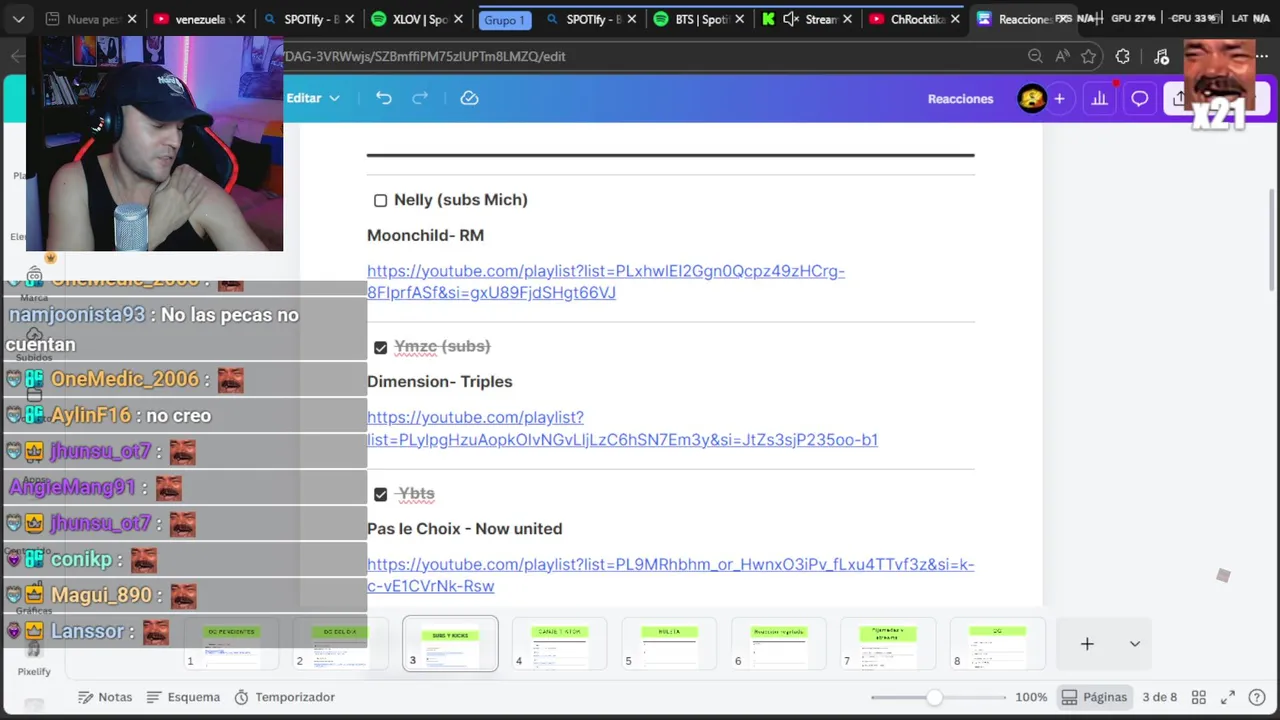Open the emoji avatar next to Reacciones

1031,98
